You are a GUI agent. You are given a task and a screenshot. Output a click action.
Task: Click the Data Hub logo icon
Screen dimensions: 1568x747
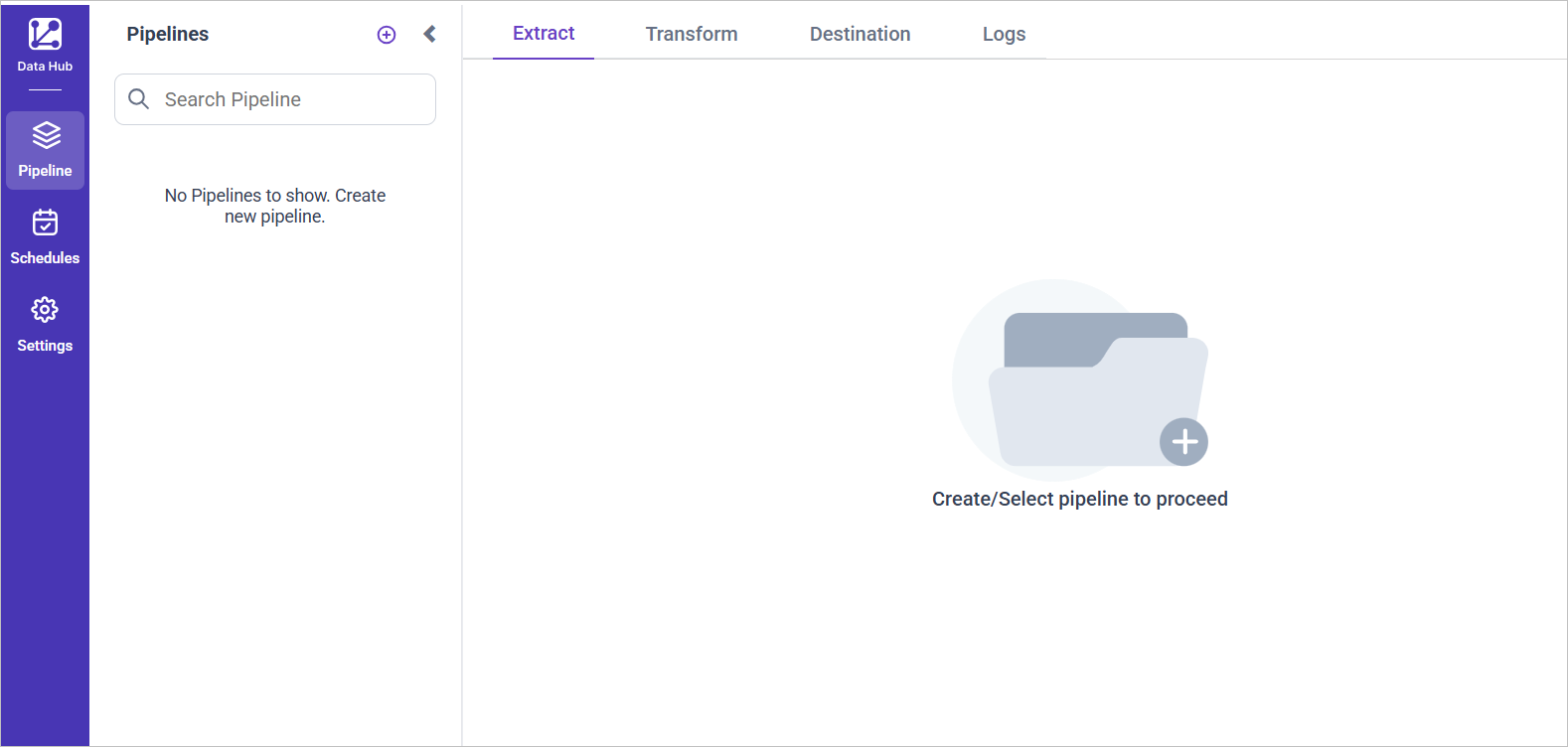pos(45,34)
